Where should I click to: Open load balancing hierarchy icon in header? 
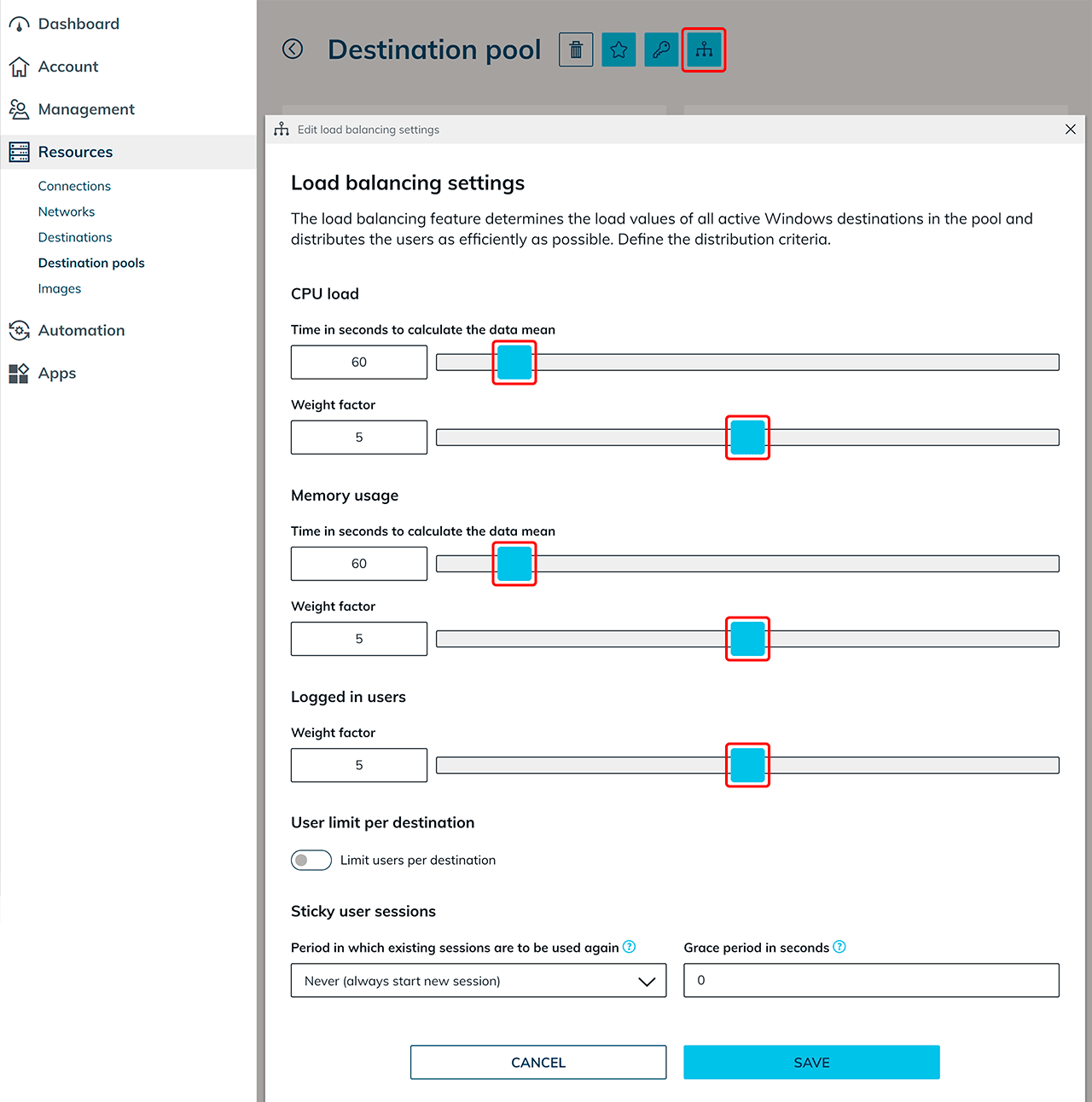[704, 50]
